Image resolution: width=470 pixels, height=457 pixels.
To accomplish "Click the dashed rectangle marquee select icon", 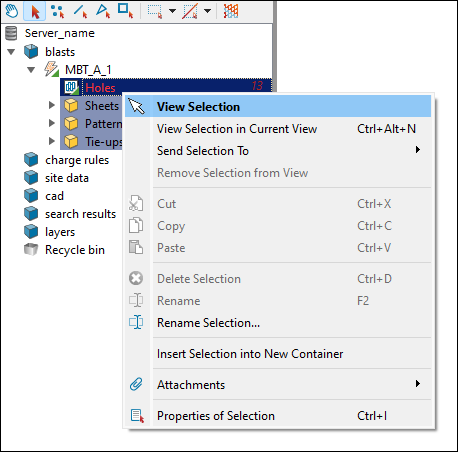I will (x=155, y=11).
